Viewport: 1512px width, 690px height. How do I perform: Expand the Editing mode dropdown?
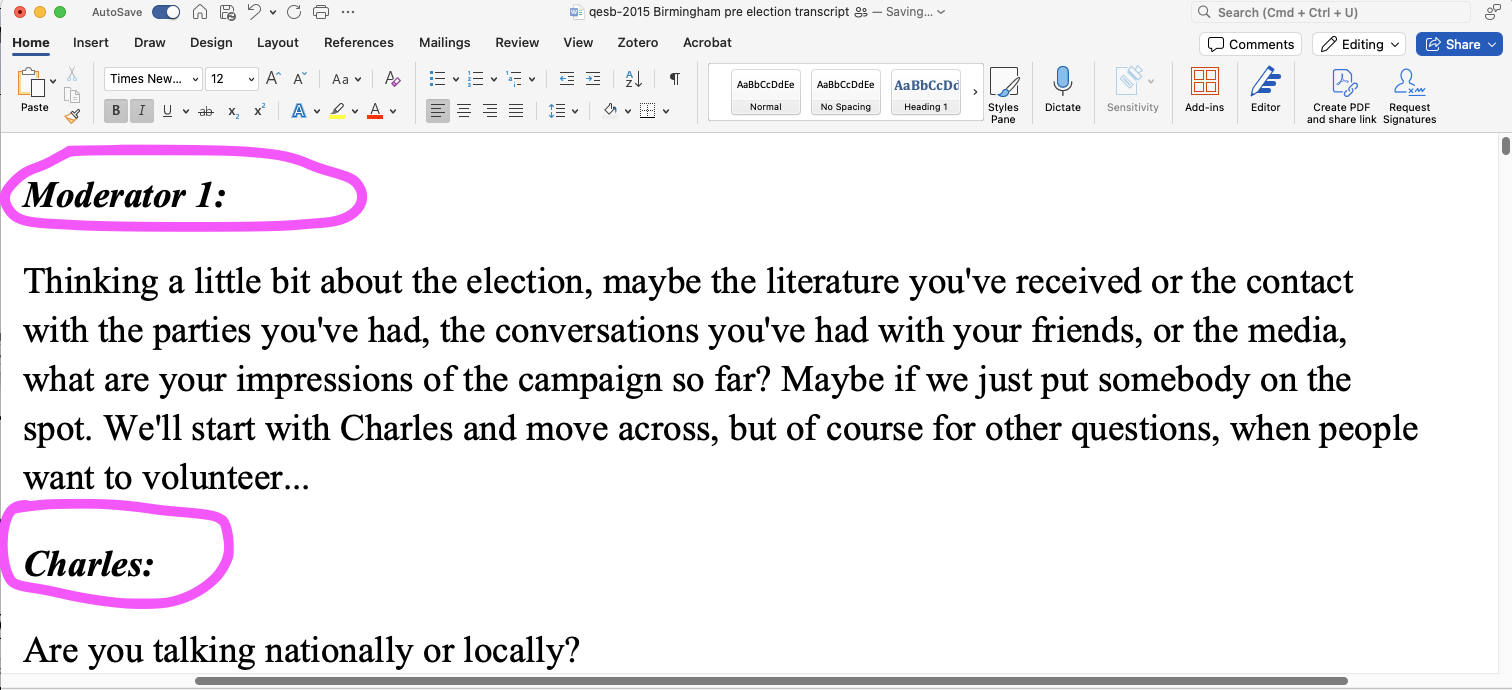click(1358, 44)
